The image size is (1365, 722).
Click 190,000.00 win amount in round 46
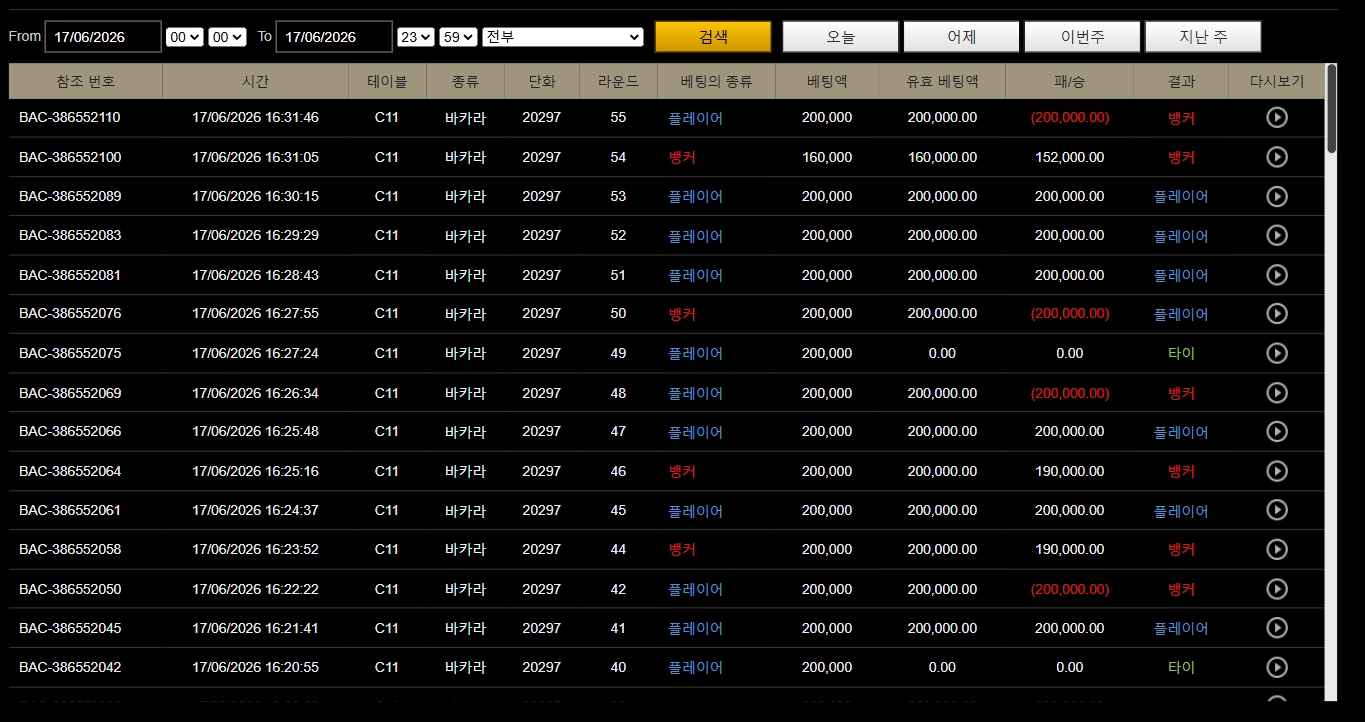coord(1069,471)
